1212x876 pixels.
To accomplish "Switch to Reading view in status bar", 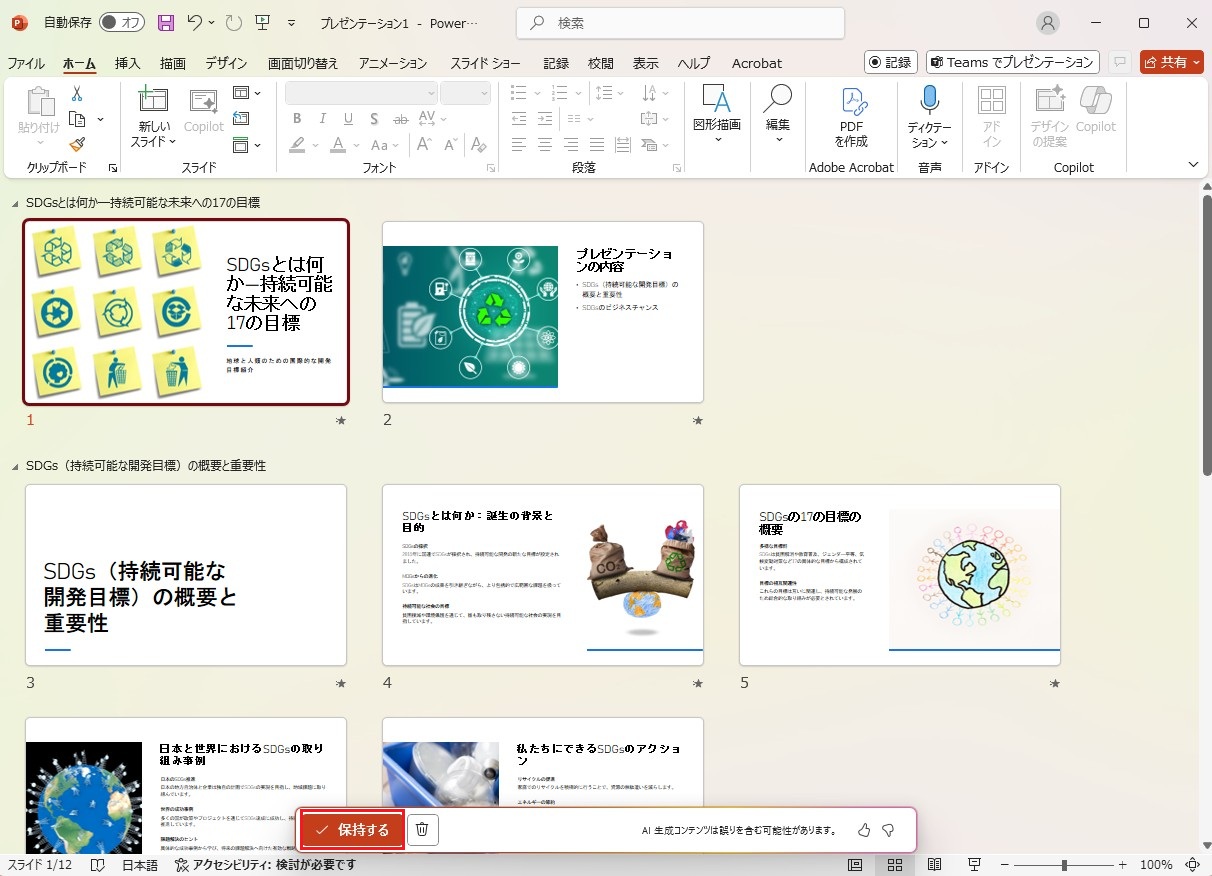I will (x=934, y=864).
